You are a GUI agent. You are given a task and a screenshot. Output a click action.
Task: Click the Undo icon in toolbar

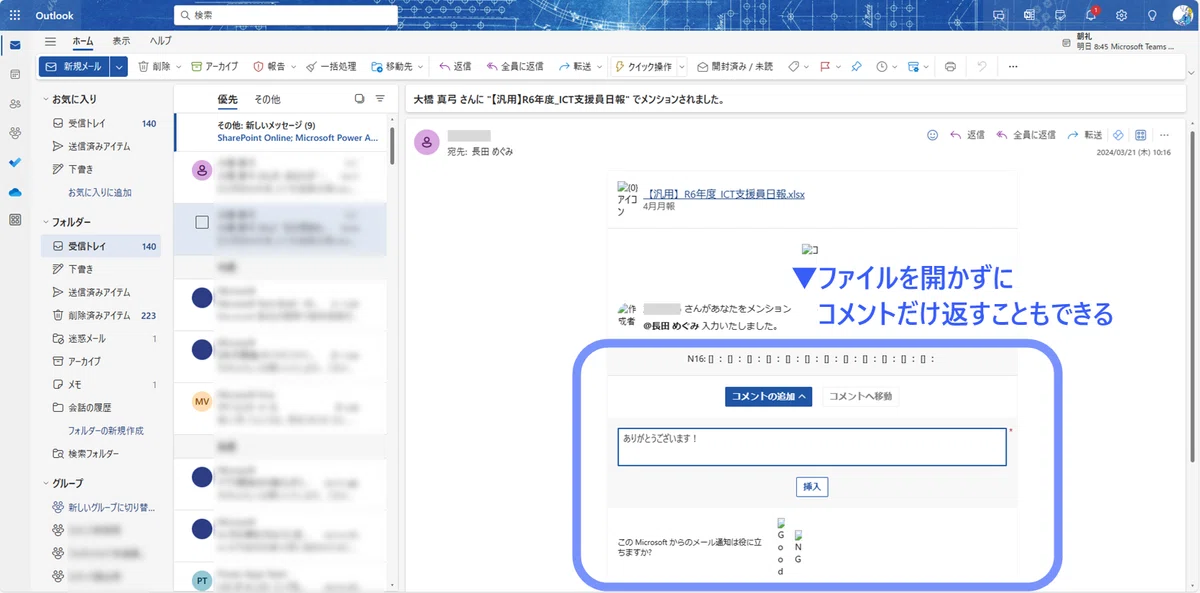tap(982, 66)
